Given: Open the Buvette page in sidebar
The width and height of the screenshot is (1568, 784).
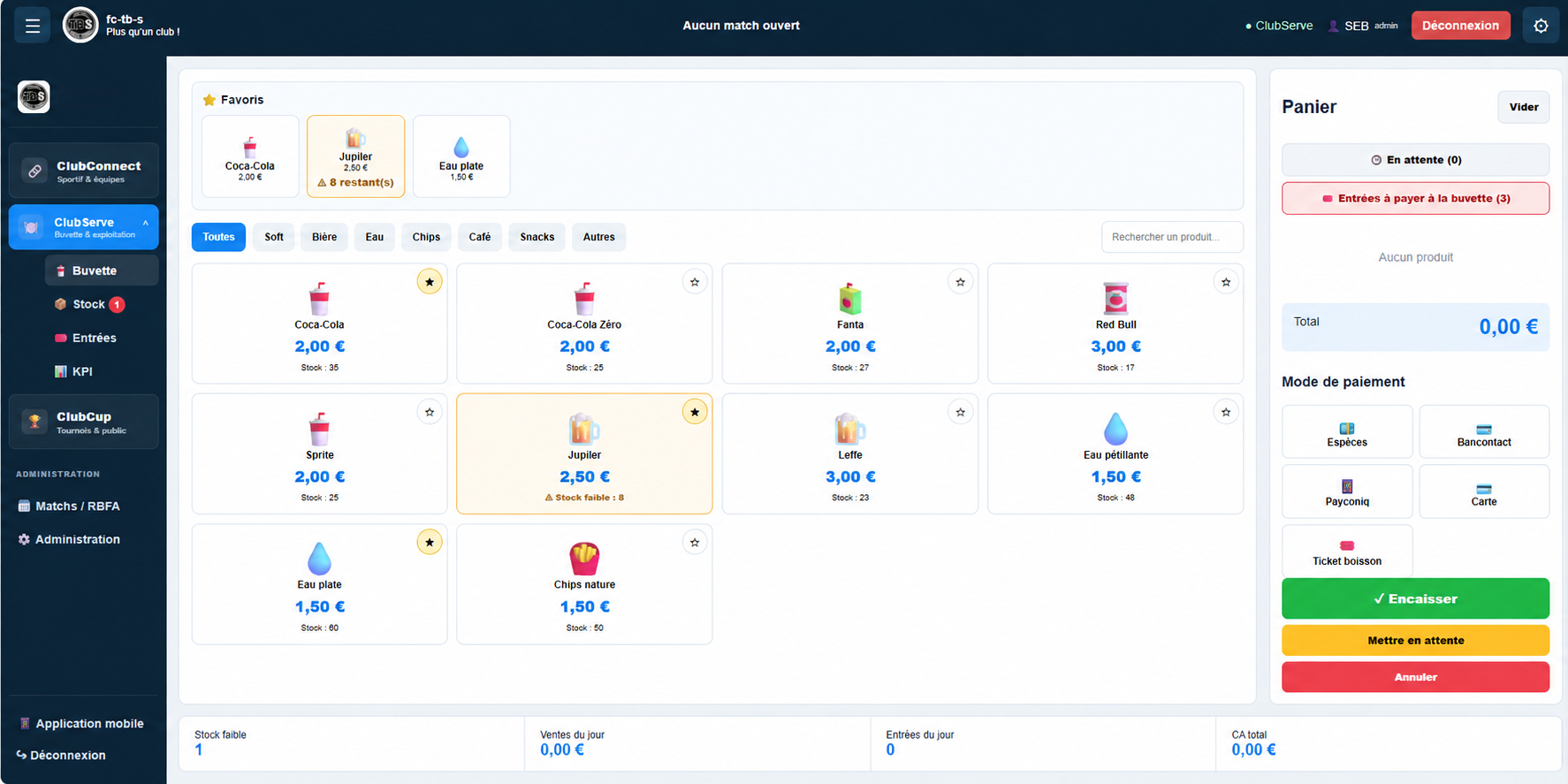Looking at the screenshot, I should (102, 270).
